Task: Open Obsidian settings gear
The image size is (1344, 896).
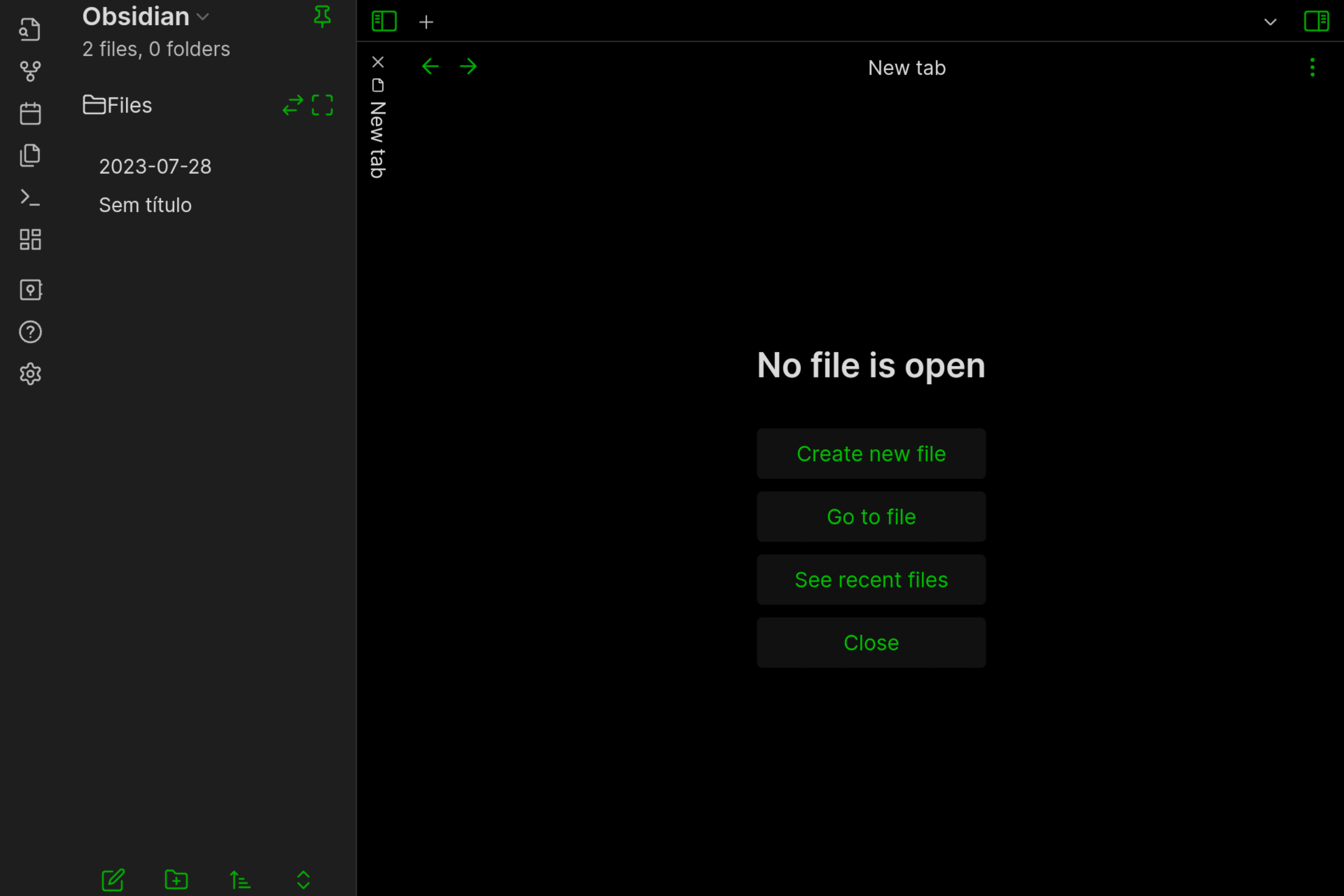Action: click(x=30, y=374)
